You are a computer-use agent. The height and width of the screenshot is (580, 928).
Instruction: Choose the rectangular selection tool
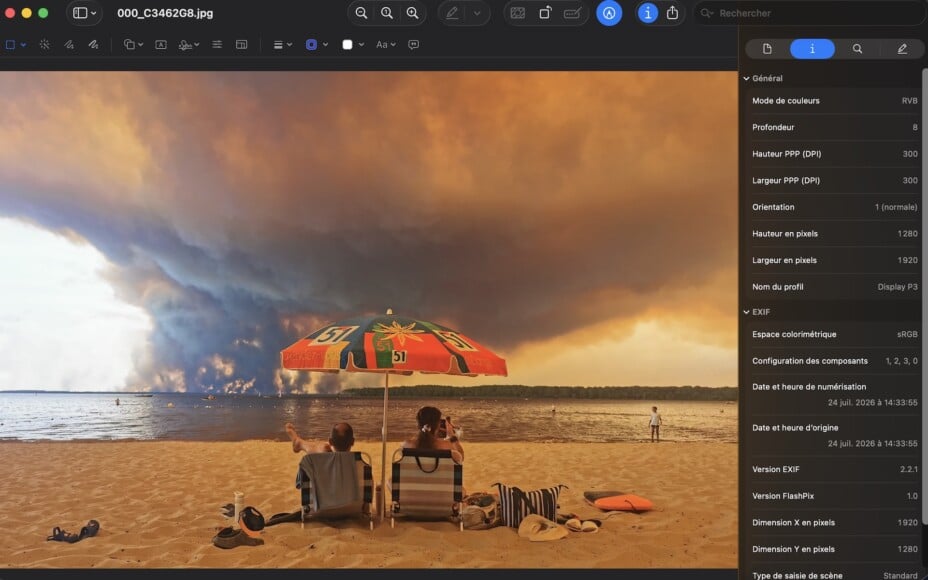[10, 44]
